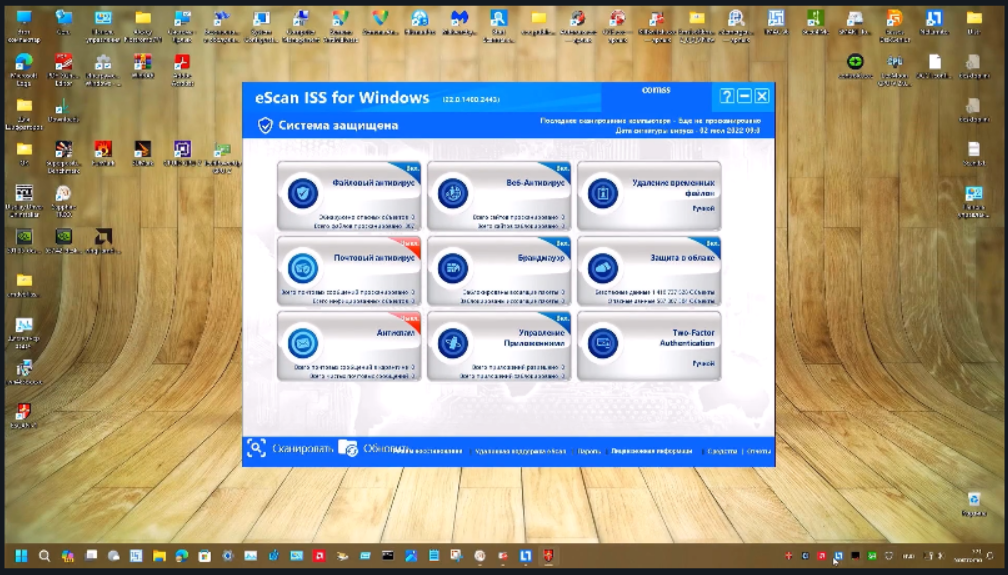Click the Вкл. badge on Веб-Антивирус
Image resolution: width=1008 pixels, height=575 pixels.
coord(562,169)
